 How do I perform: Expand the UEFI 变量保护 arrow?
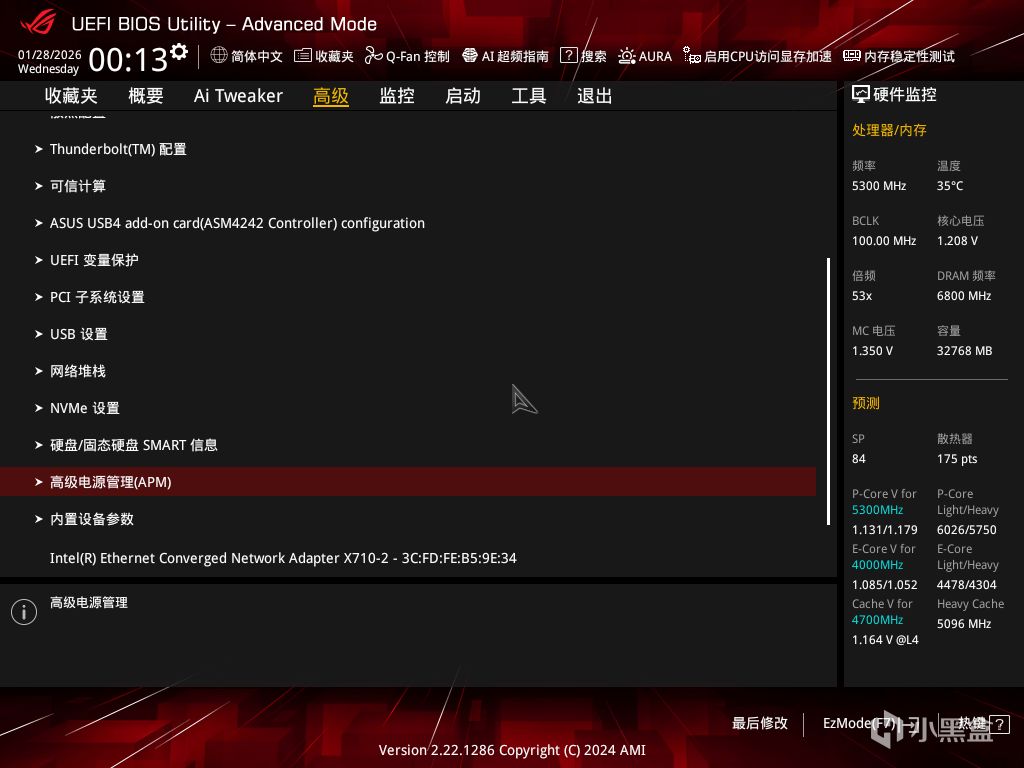[39, 260]
